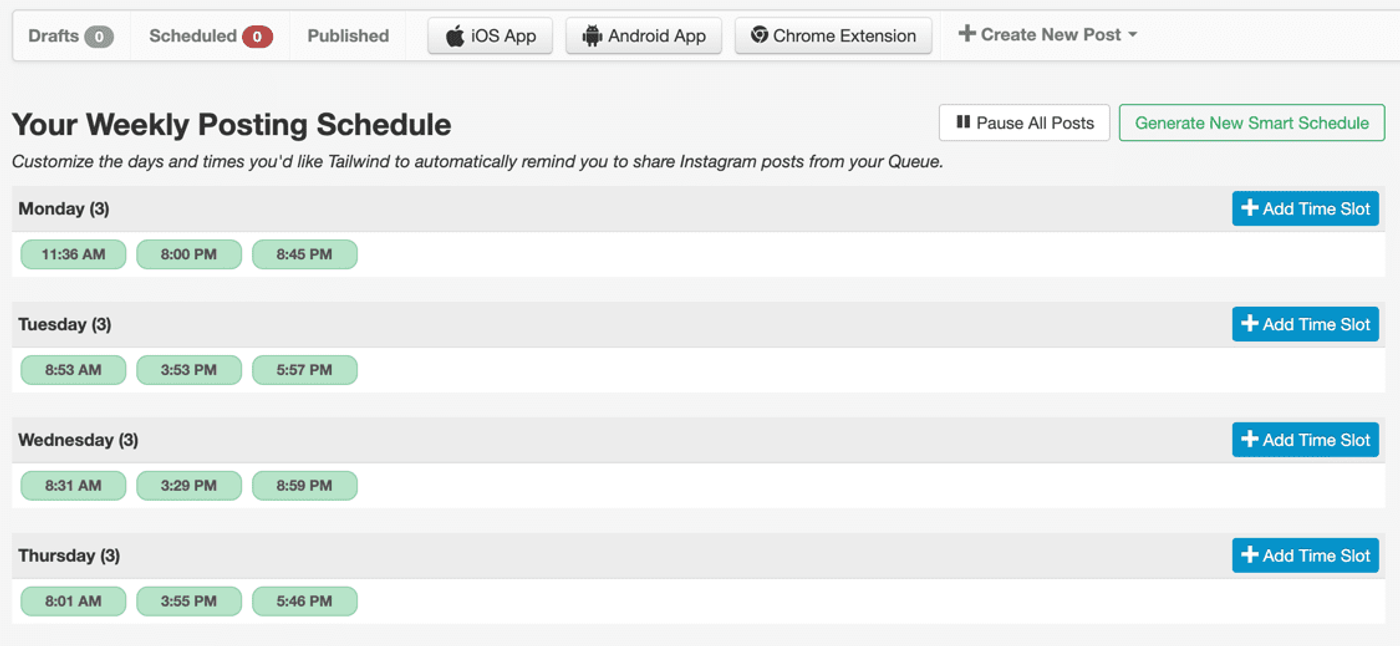Click the plus icon on Tuesday's Add Time Slot
1400x646 pixels.
pyautogui.click(x=1249, y=324)
